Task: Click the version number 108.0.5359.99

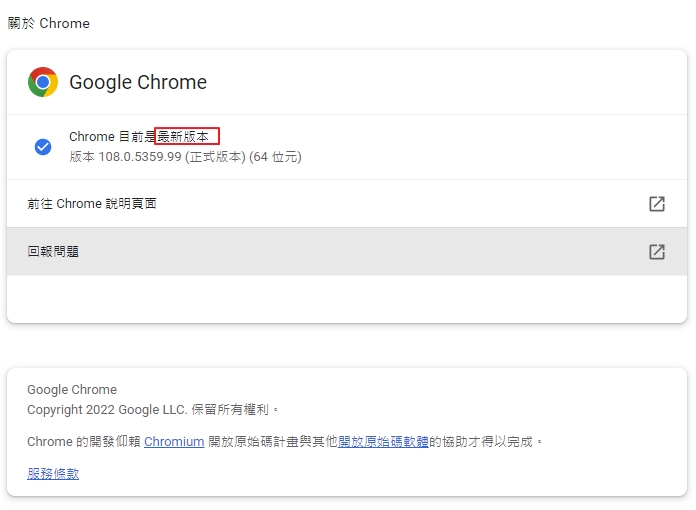Action: tap(138, 157)
